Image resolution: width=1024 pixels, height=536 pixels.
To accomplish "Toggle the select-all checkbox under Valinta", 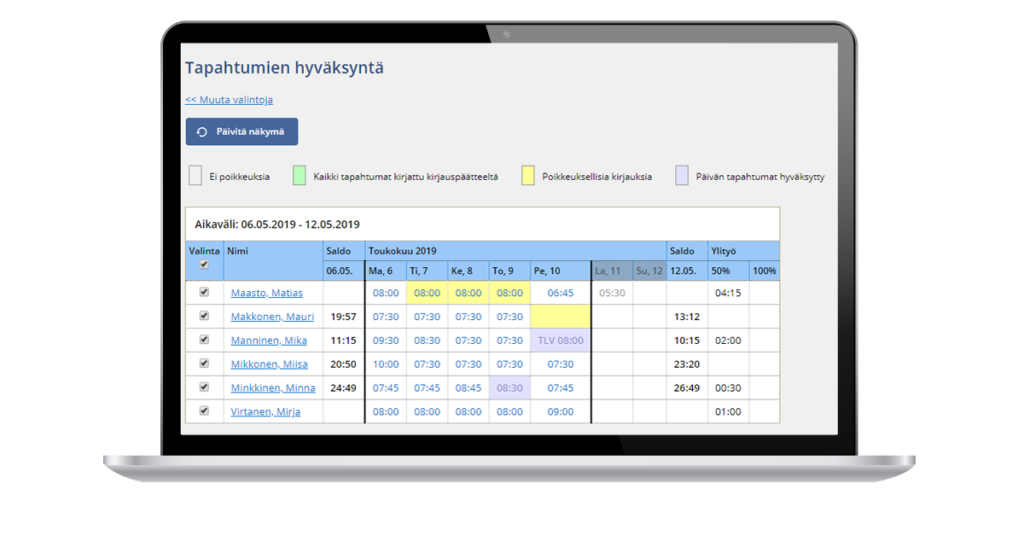I will coord(204,265).
